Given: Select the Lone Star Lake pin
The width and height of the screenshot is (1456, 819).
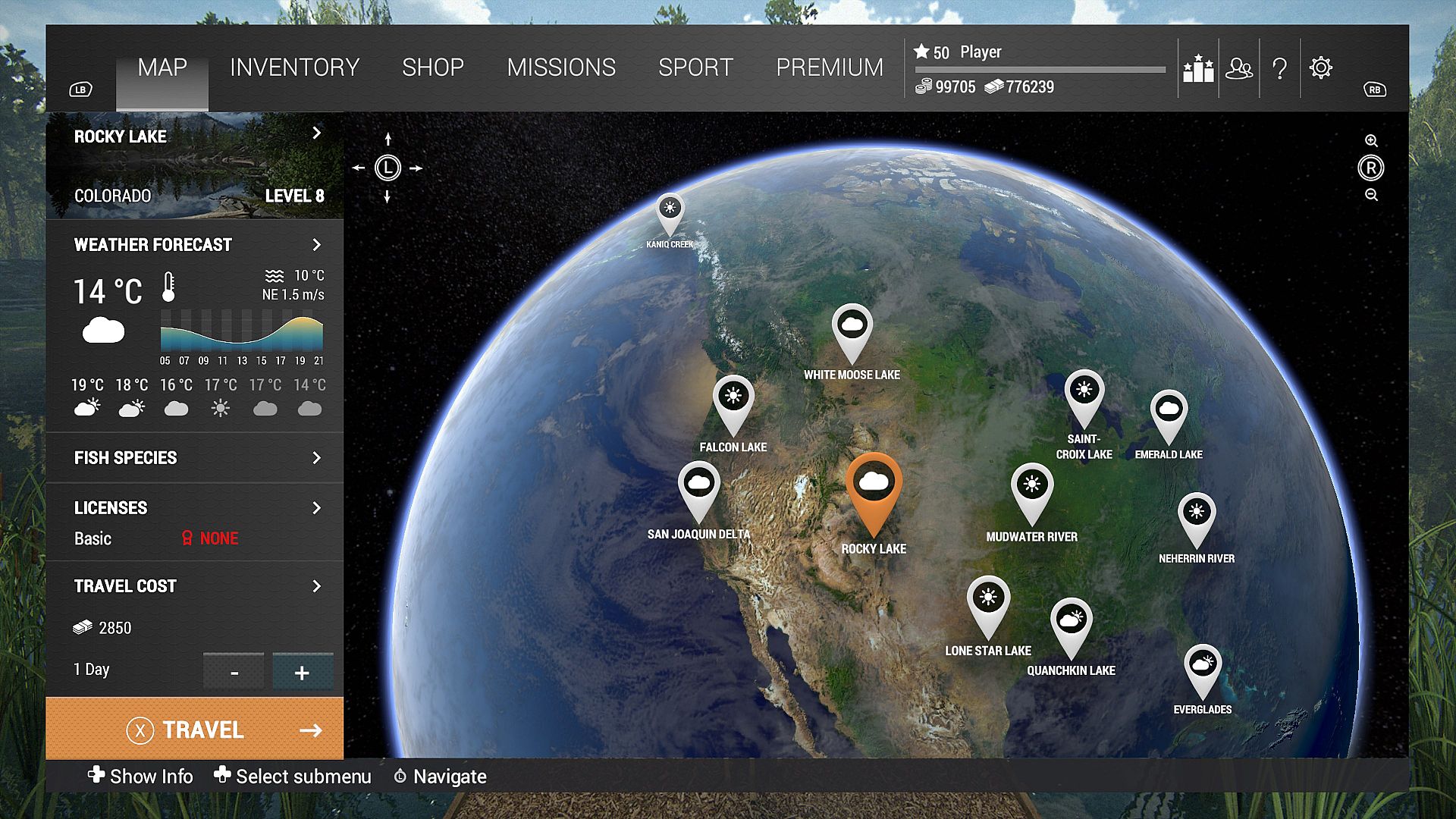Looking at the screenshot, I should click(x=987, y=599).
